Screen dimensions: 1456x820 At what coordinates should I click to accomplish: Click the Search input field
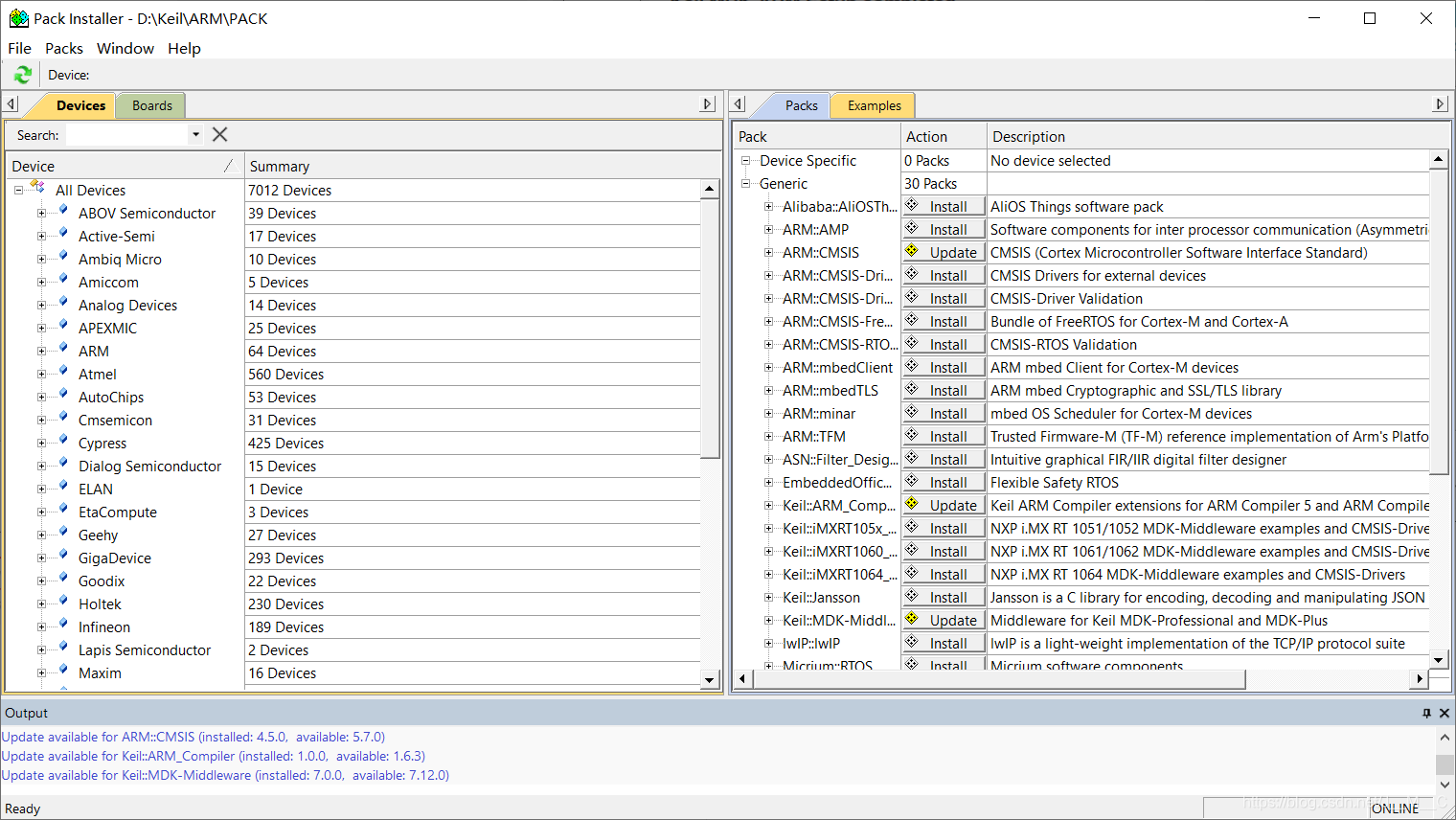coord(126,135)
